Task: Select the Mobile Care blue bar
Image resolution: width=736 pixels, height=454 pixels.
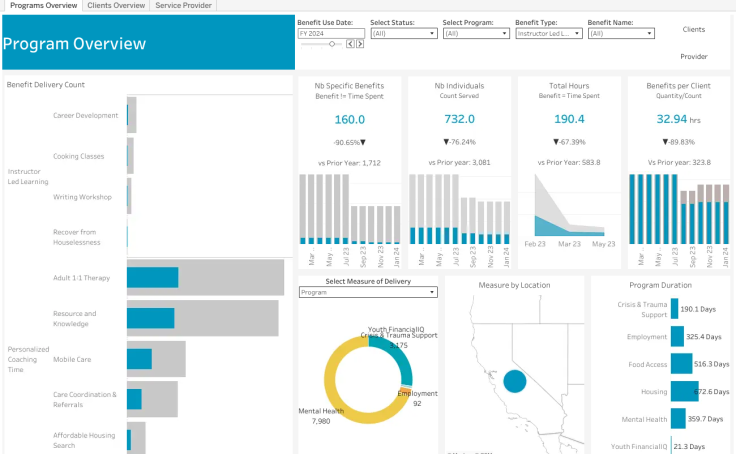Action: pyautogui.click(x=139, y=359)
